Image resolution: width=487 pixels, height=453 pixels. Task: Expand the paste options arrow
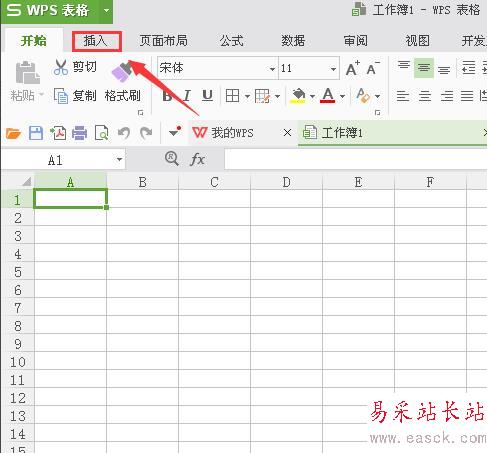click(x=41, y=95)
